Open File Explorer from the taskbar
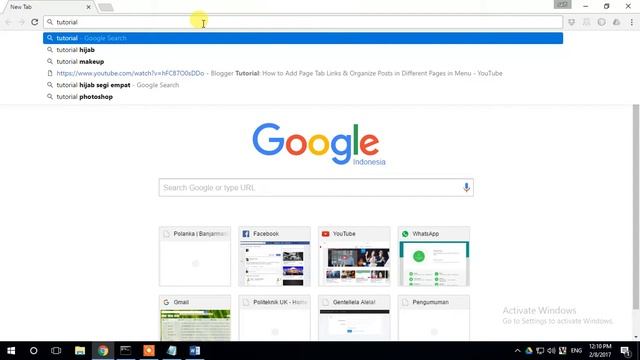This screenshot has width=640, height=360. click(80, 351)
